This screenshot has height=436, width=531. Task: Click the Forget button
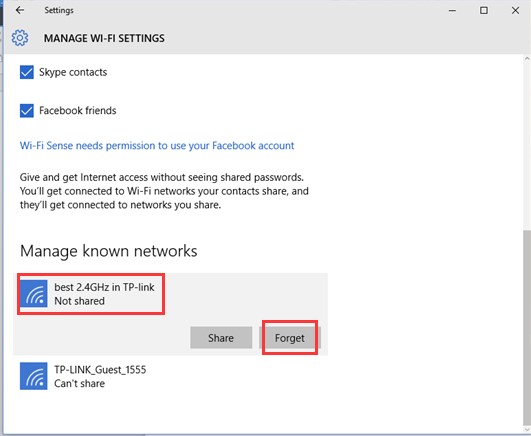tap(290, 338)
